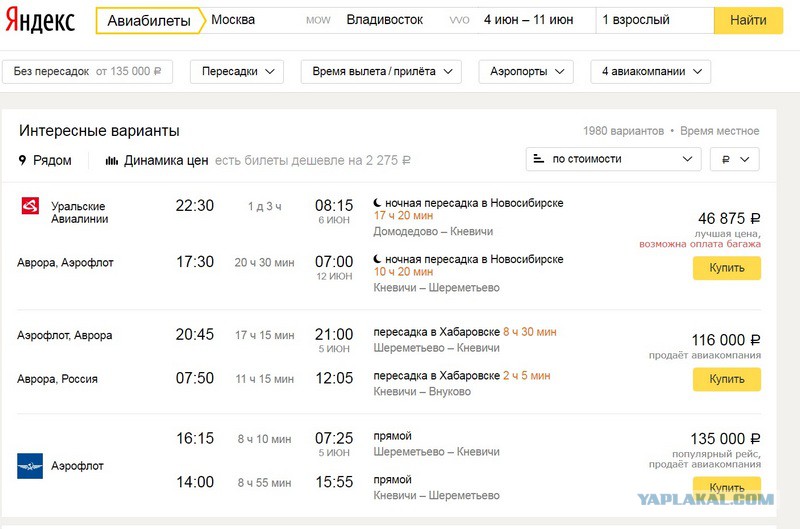Click the bar chart icon for Динамика цен
The image size is (800, 529).
(x=112, y=161)
